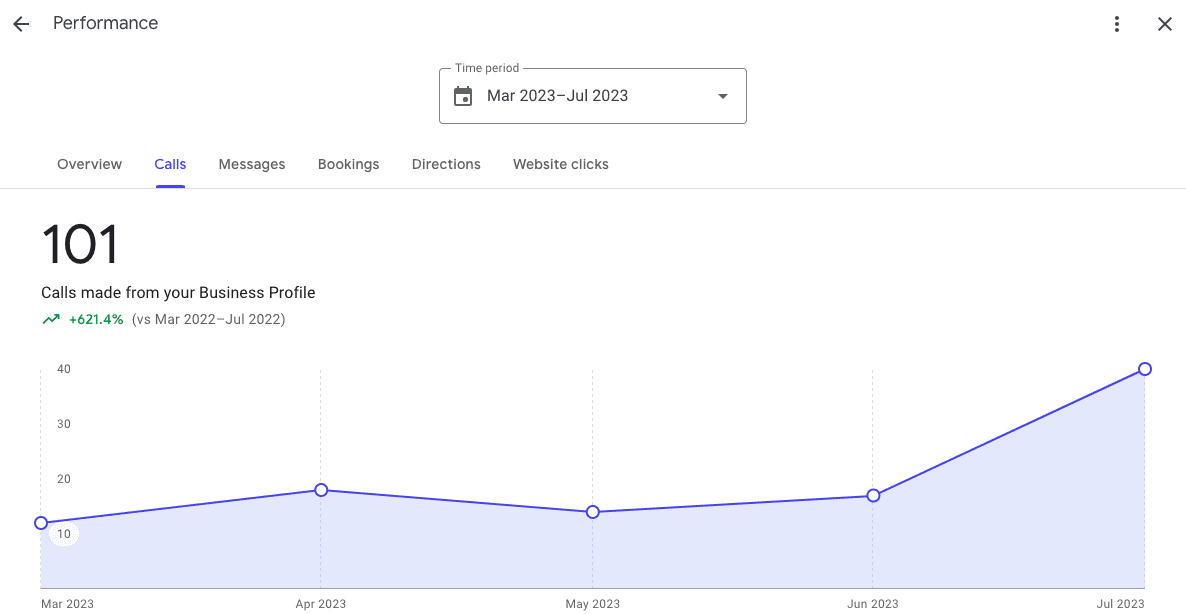
Task: Click the green upward trend icon
Action: (x=51, y=319)
